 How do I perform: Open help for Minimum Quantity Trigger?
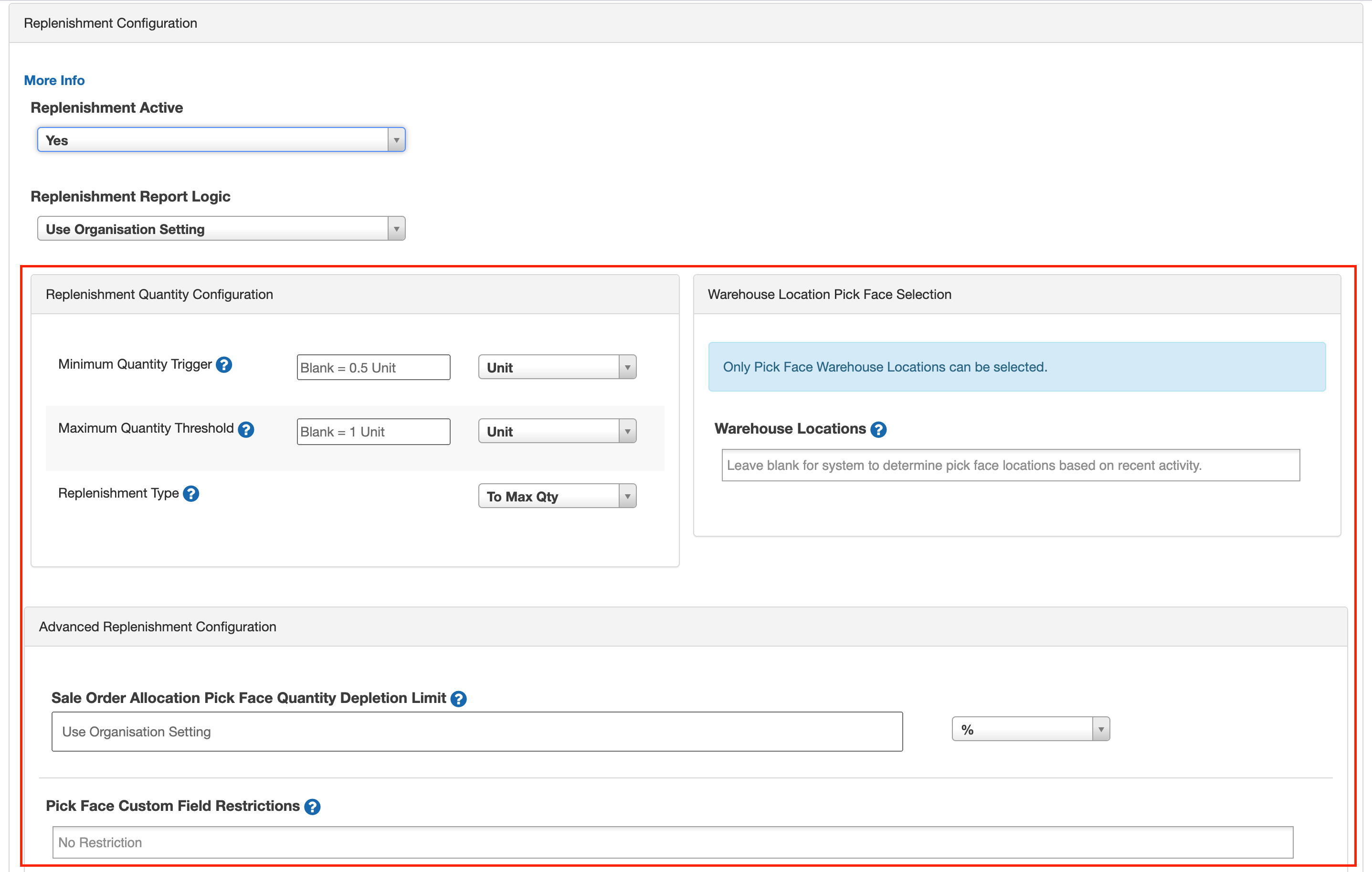click(224, 365)
